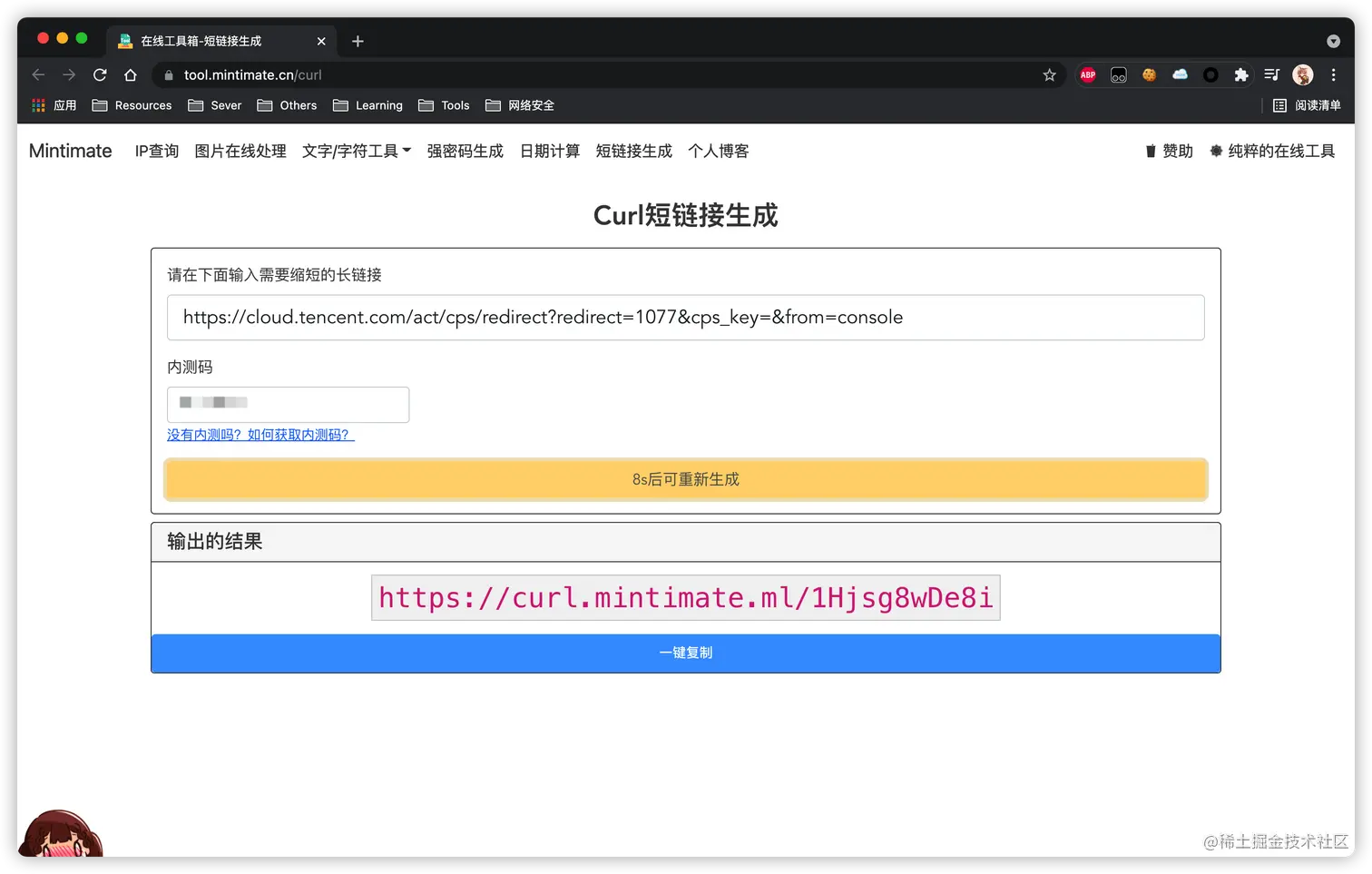
Task: Open the Tools bookmarks folder
Action: pos(444,105)
